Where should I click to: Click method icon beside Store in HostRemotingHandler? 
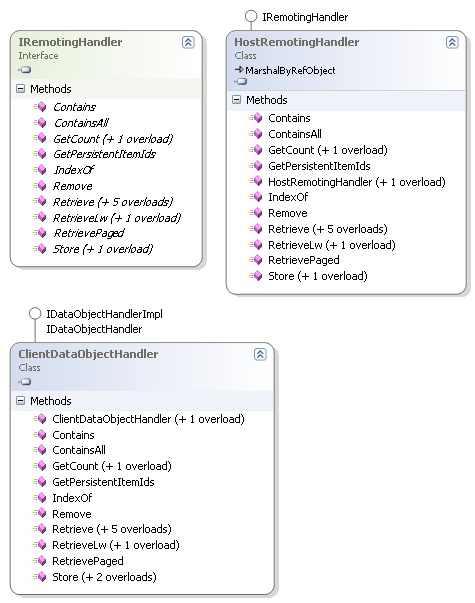pos(255,276)
